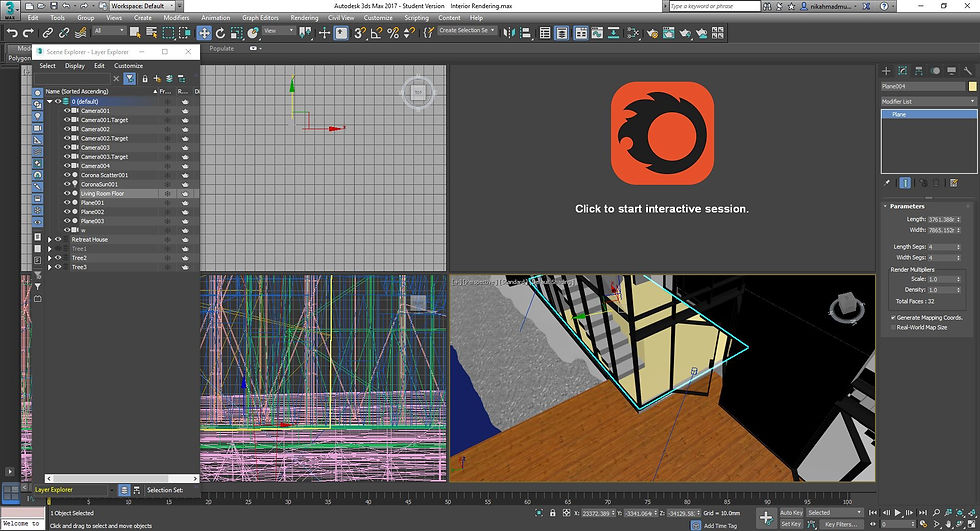Expand the Tree1 layer

pos(50,249)
